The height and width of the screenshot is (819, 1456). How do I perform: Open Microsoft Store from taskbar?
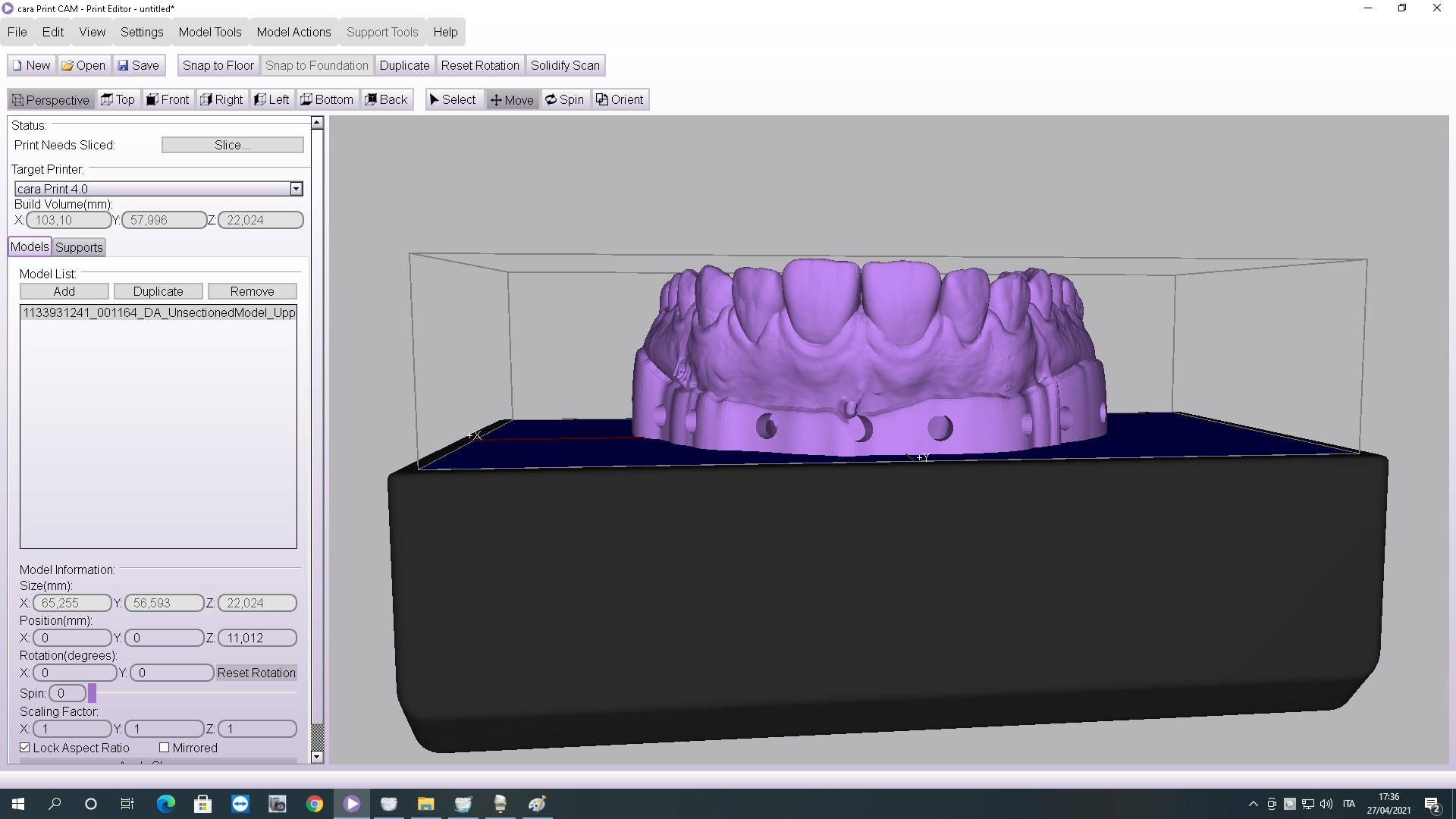(x=202, y=804)
